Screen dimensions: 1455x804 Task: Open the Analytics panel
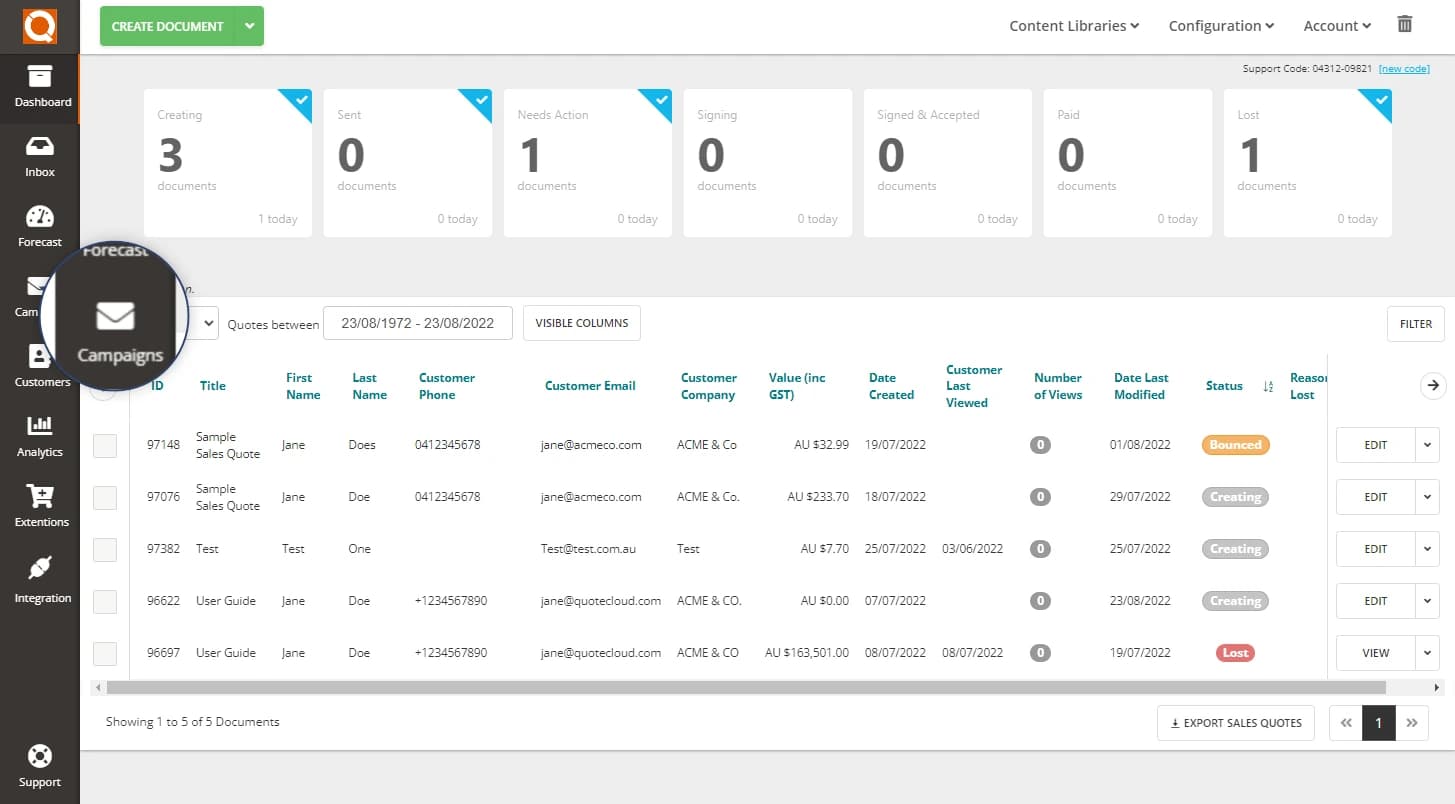40,438
